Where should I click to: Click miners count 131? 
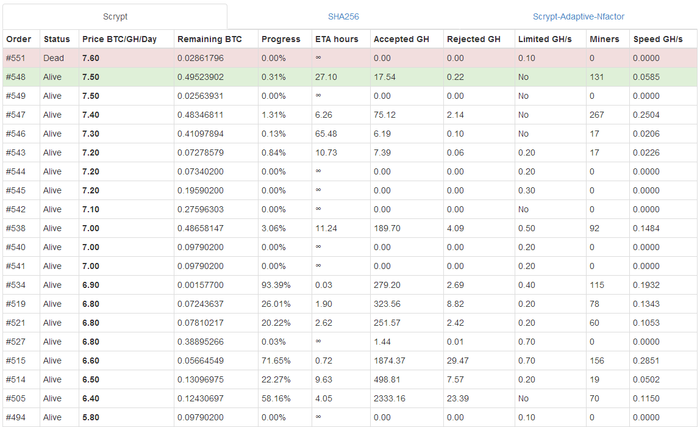tap(596, 77)
